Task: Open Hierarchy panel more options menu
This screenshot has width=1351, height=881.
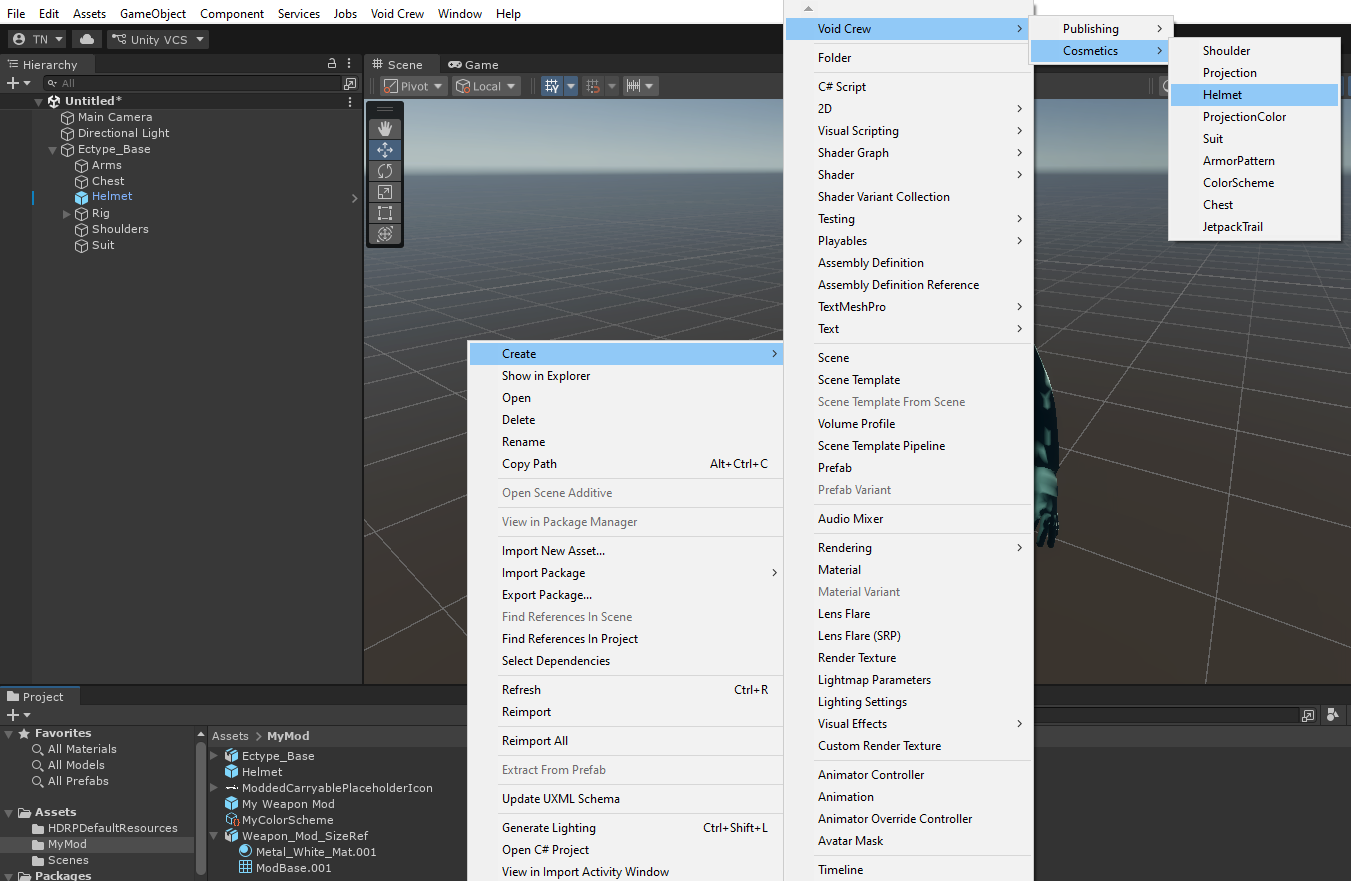Action: 349,64
